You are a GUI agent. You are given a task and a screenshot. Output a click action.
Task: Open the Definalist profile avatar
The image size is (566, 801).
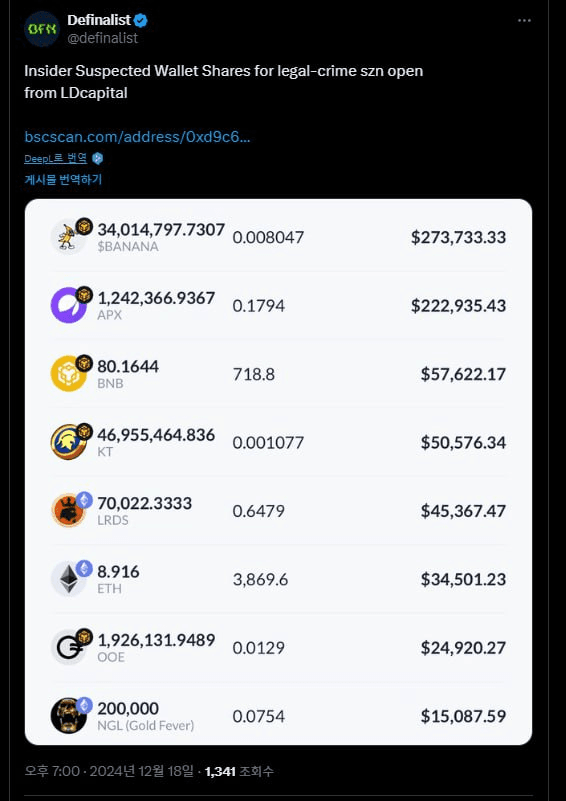click(x=42, y=29)
